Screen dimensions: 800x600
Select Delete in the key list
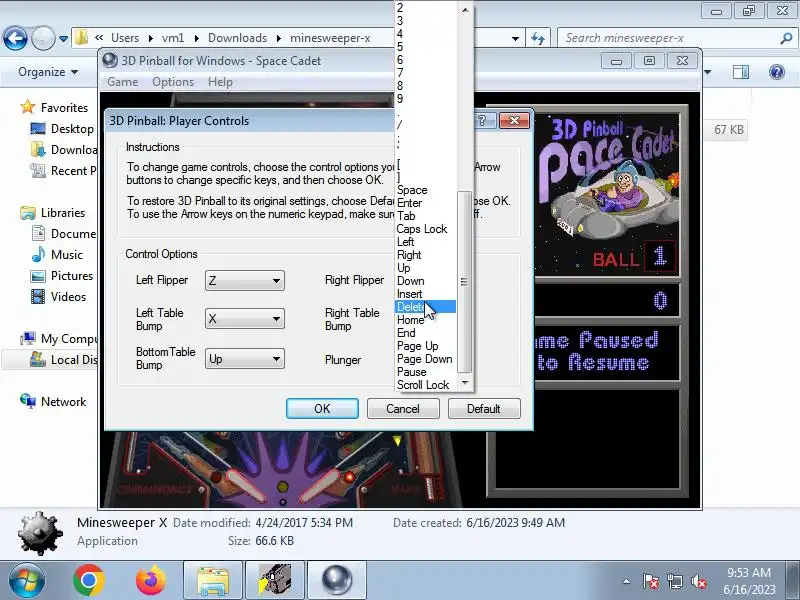[426, 307]
